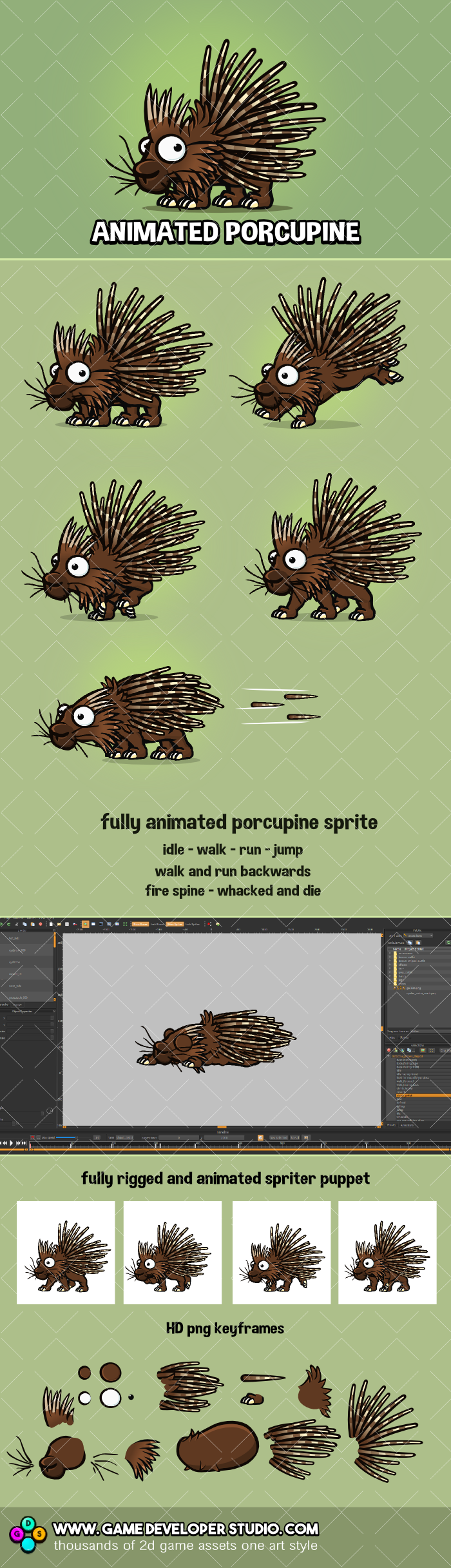Click the green icon in Animations panel toolbar
The height and width of the screenshot is (1568, 451).
point(403,1050)
